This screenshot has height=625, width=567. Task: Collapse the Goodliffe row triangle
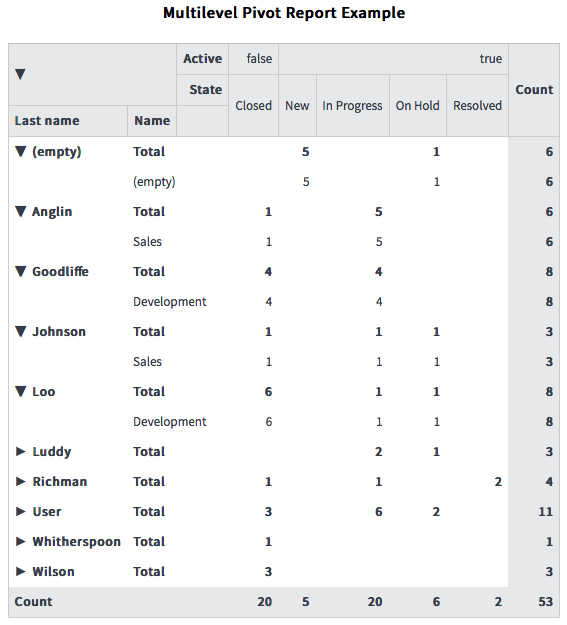pyautogui.click(x=20, y=271)
